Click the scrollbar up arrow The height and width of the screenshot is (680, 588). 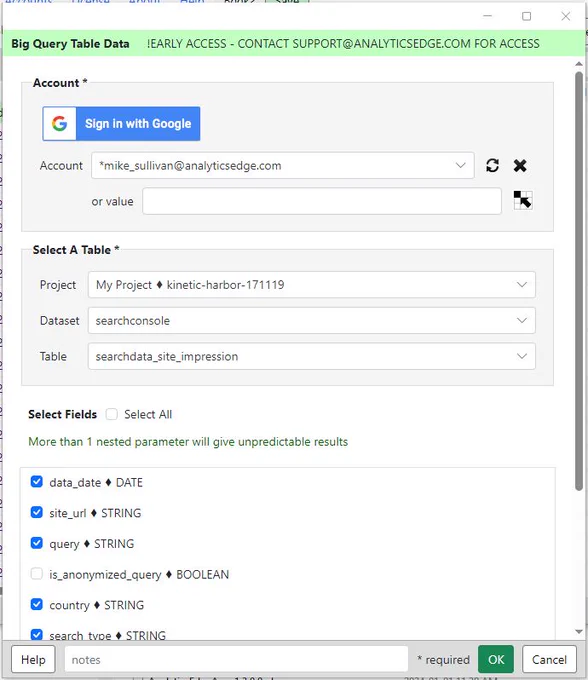point(579,64)
